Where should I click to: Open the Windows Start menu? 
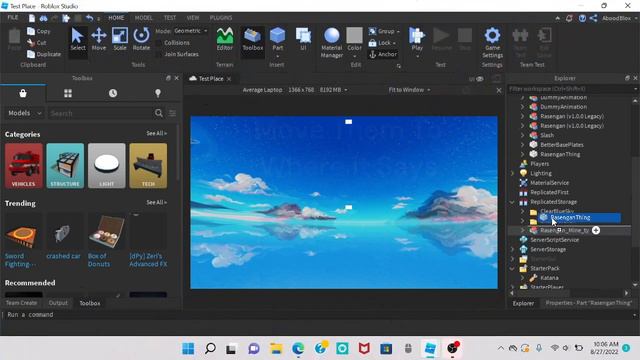(188, 349)
